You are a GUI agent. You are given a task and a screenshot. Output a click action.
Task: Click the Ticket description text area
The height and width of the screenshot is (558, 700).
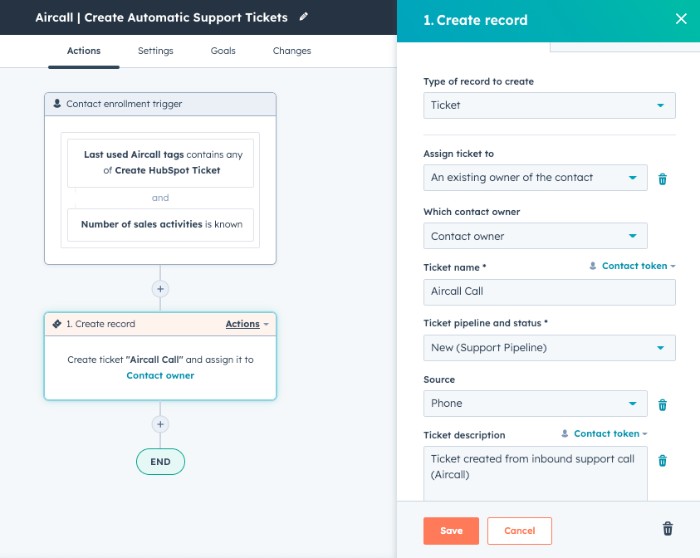(535, 474)
